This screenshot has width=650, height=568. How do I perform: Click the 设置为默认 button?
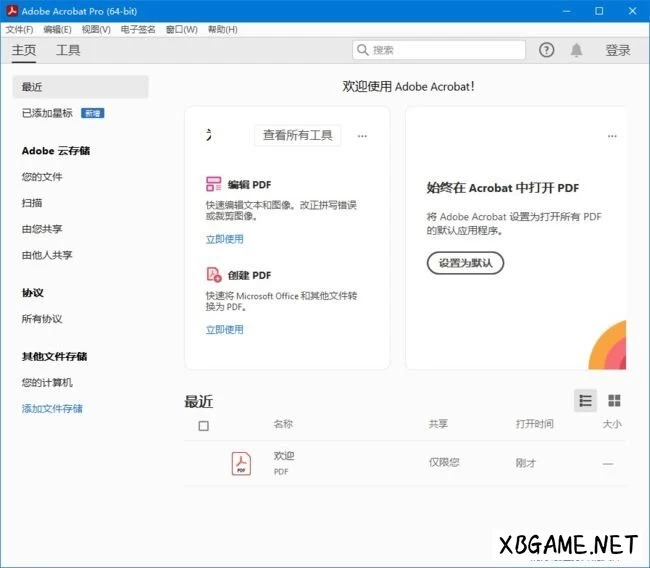tap(465, 263)
